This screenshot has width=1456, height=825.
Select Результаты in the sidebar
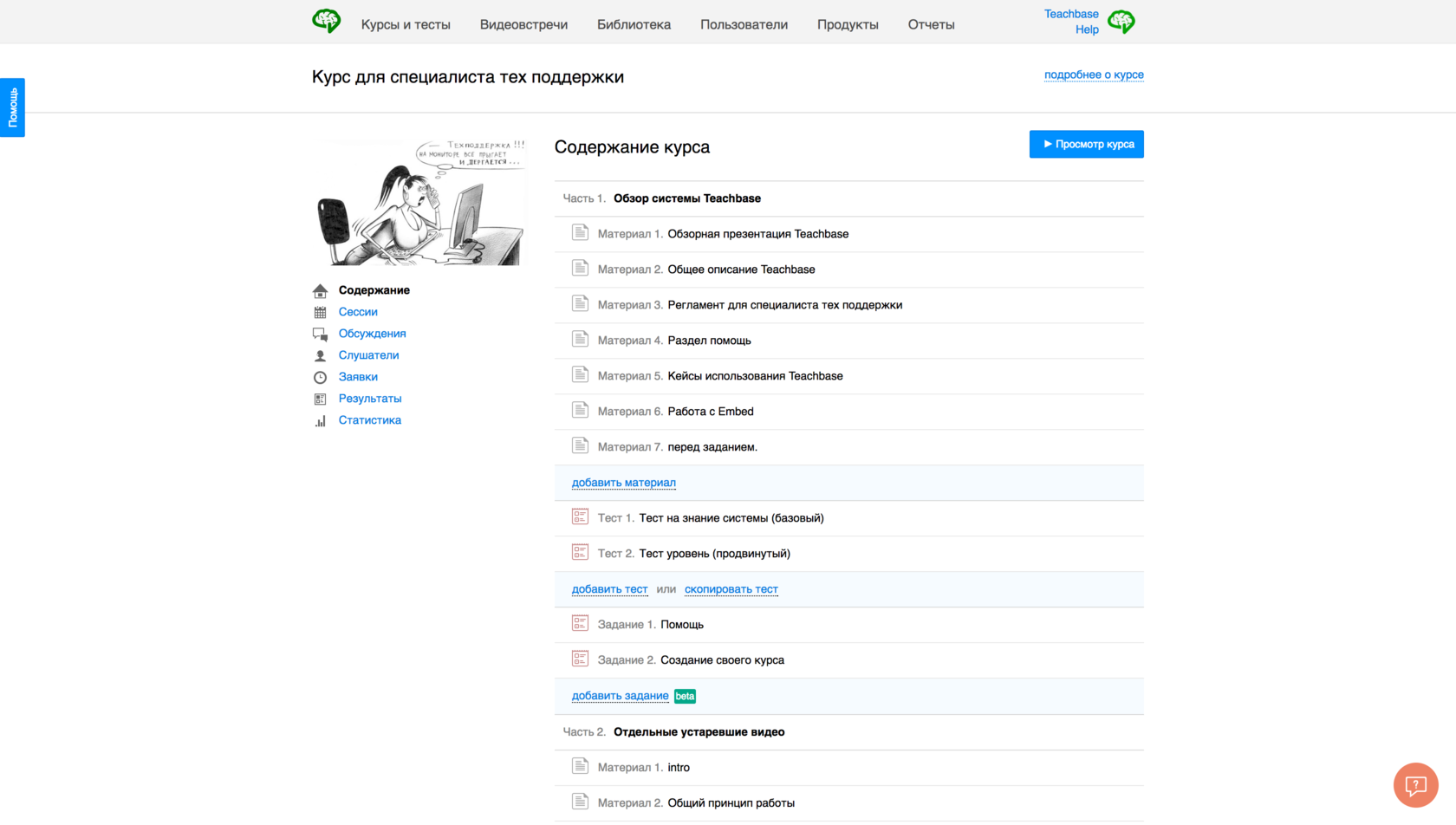pos(370,399)
